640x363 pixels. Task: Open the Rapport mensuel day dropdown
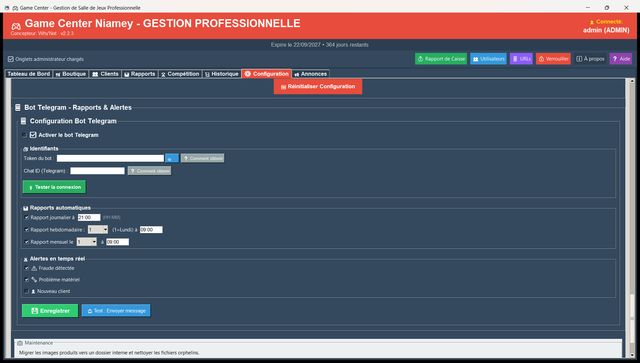(x=87, y=242)
